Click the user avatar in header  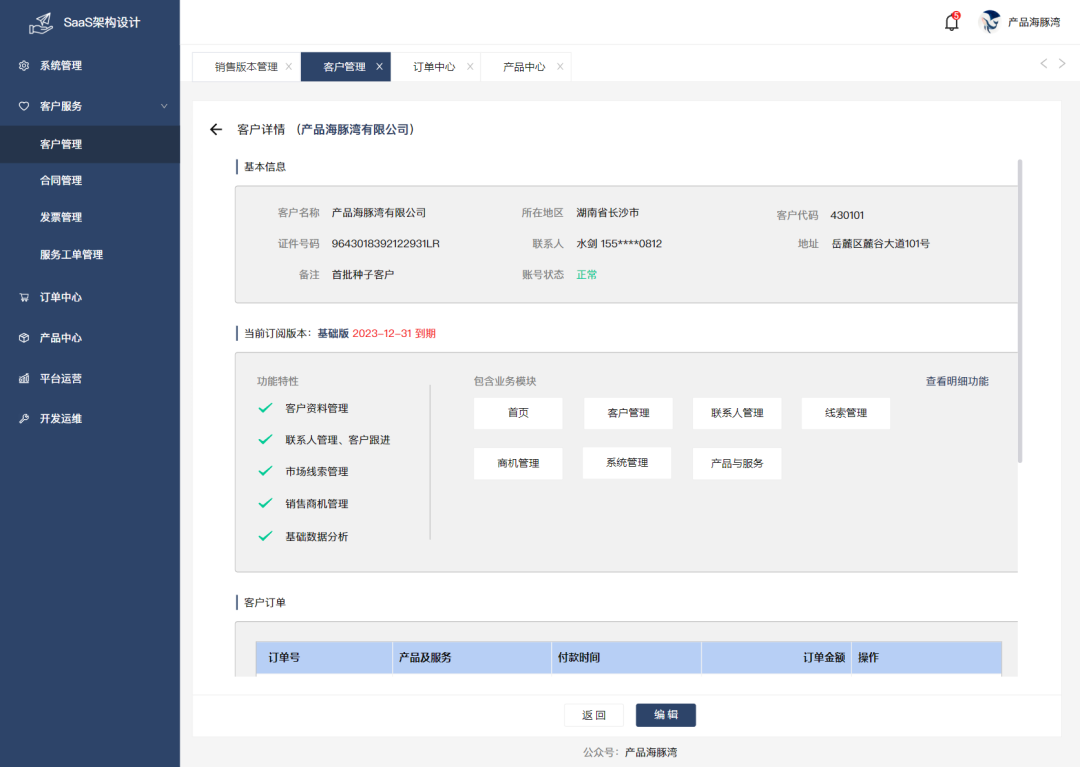pos(990,22)
